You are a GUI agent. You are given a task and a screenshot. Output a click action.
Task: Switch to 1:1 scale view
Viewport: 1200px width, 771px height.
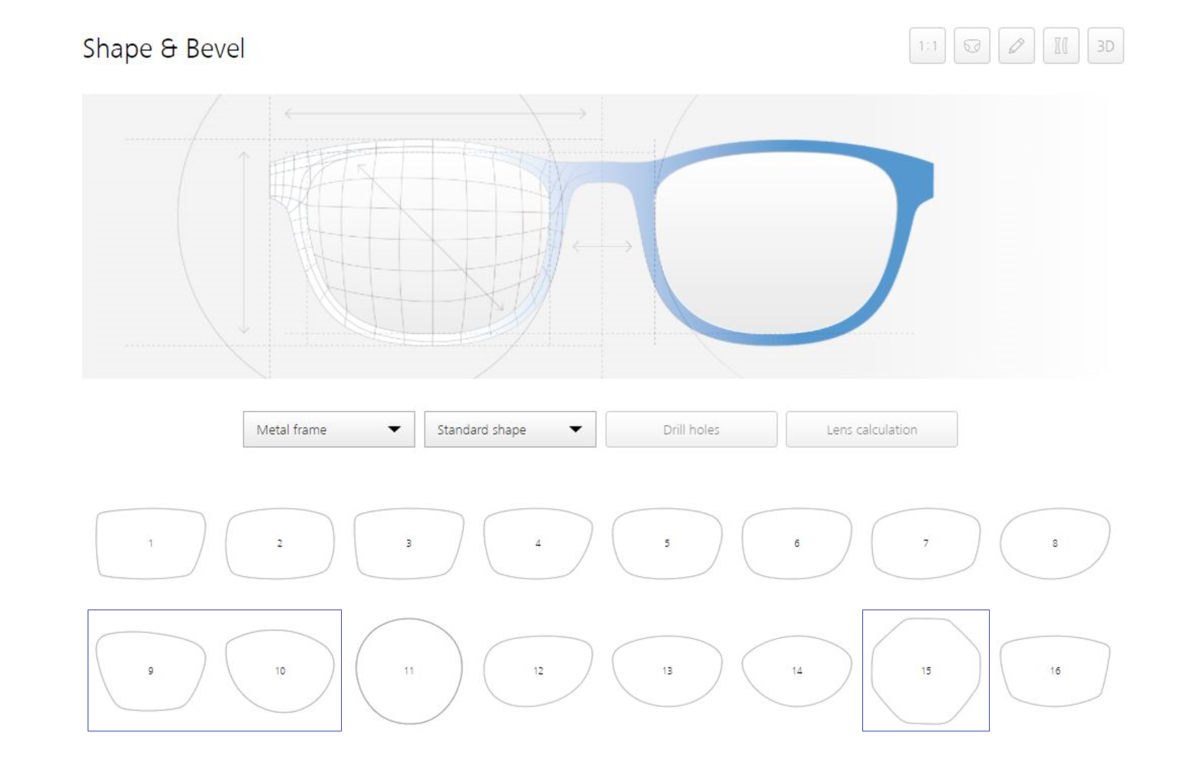[x=926, y=45]
